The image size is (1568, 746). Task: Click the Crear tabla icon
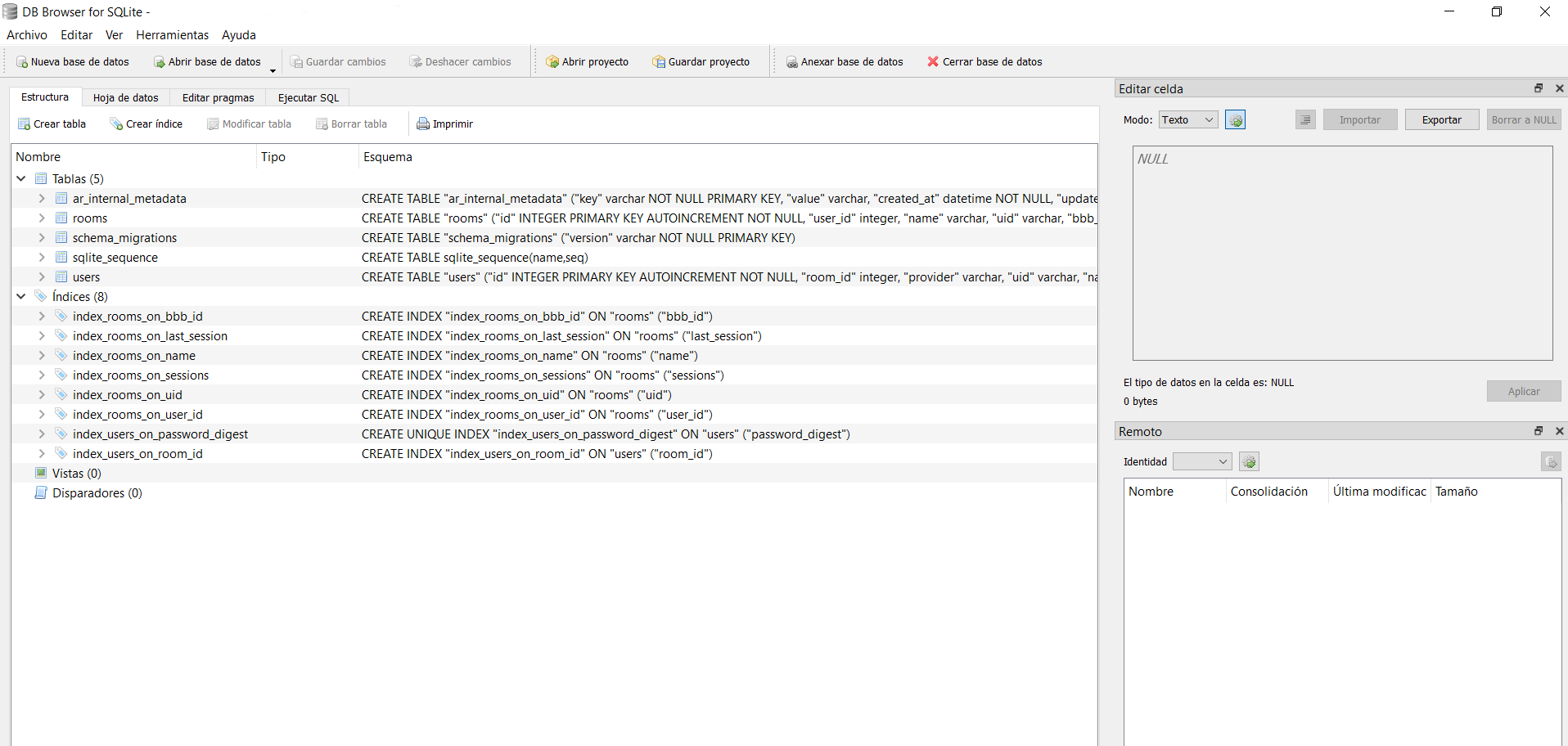pyautogui.click(x=24, y=124)
